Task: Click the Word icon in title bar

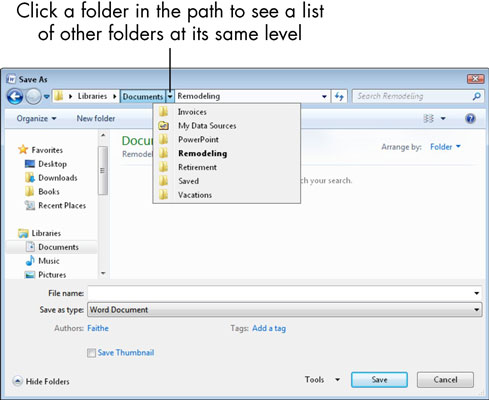Action: 11,79
